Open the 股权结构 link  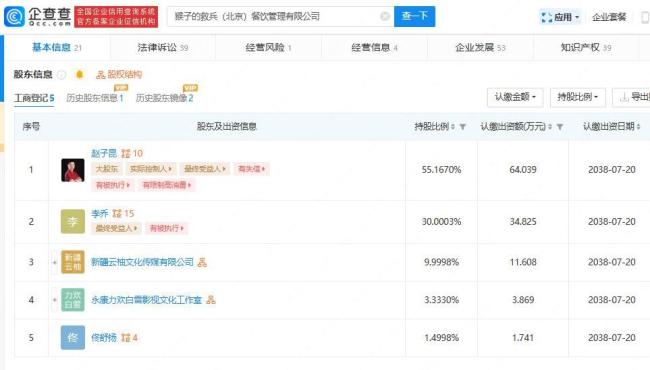coord(119,75)
